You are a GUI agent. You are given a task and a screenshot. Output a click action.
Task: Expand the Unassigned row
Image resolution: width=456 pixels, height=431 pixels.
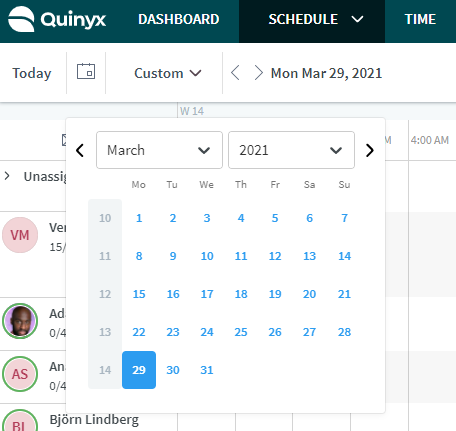[x=7, y=176]
